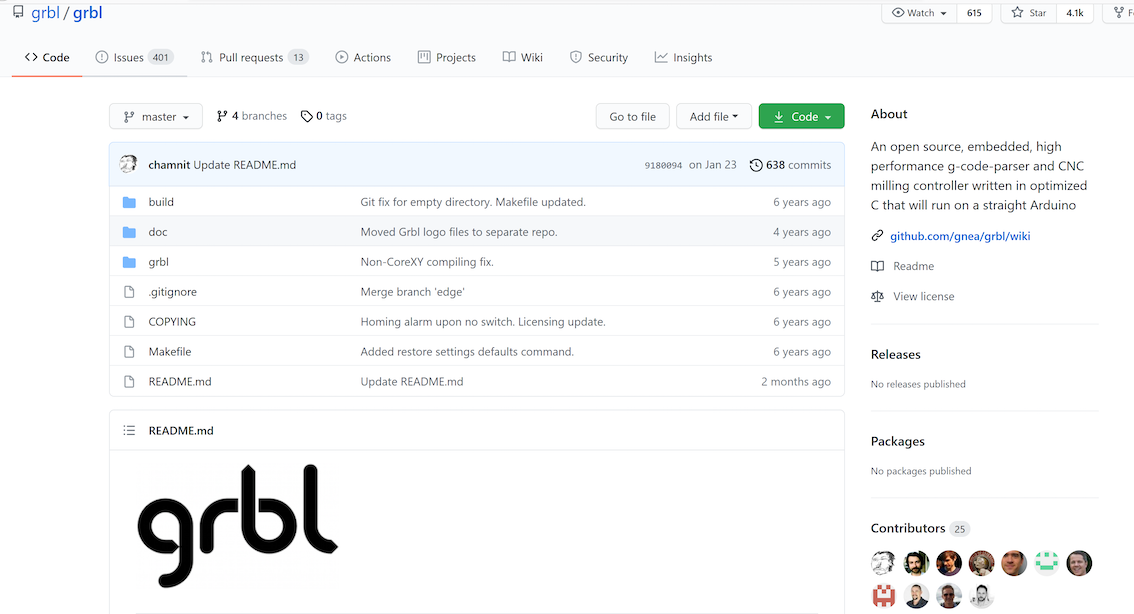Screen dimensions: 1134x614
Task: Switch to the Code tab
Action: pos(47,57)
